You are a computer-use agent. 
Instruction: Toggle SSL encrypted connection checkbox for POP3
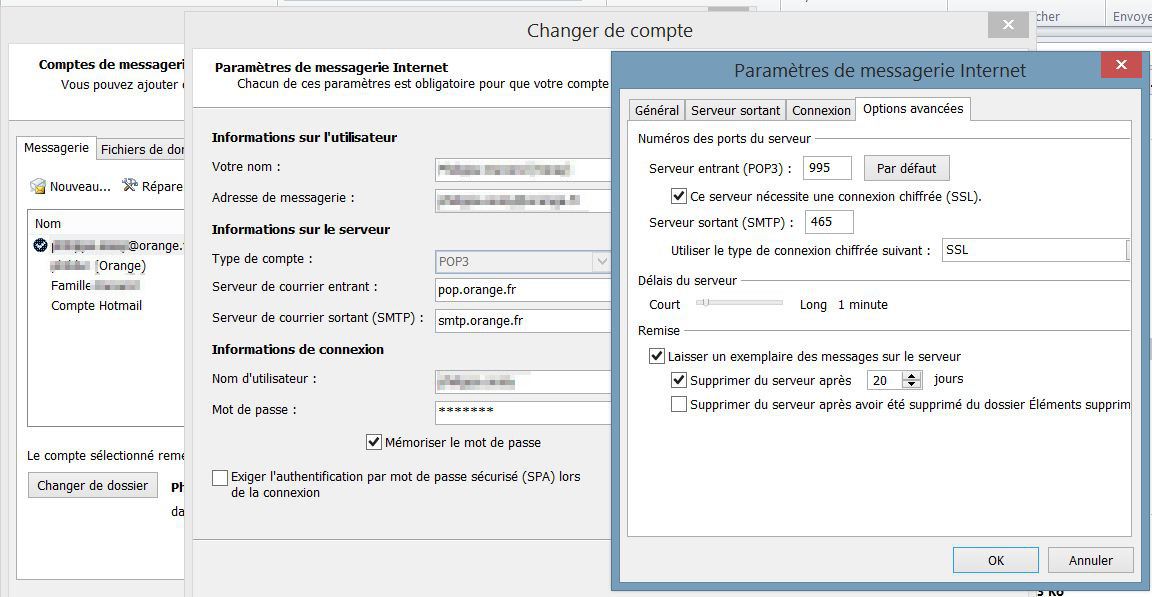tap(679, 196)
